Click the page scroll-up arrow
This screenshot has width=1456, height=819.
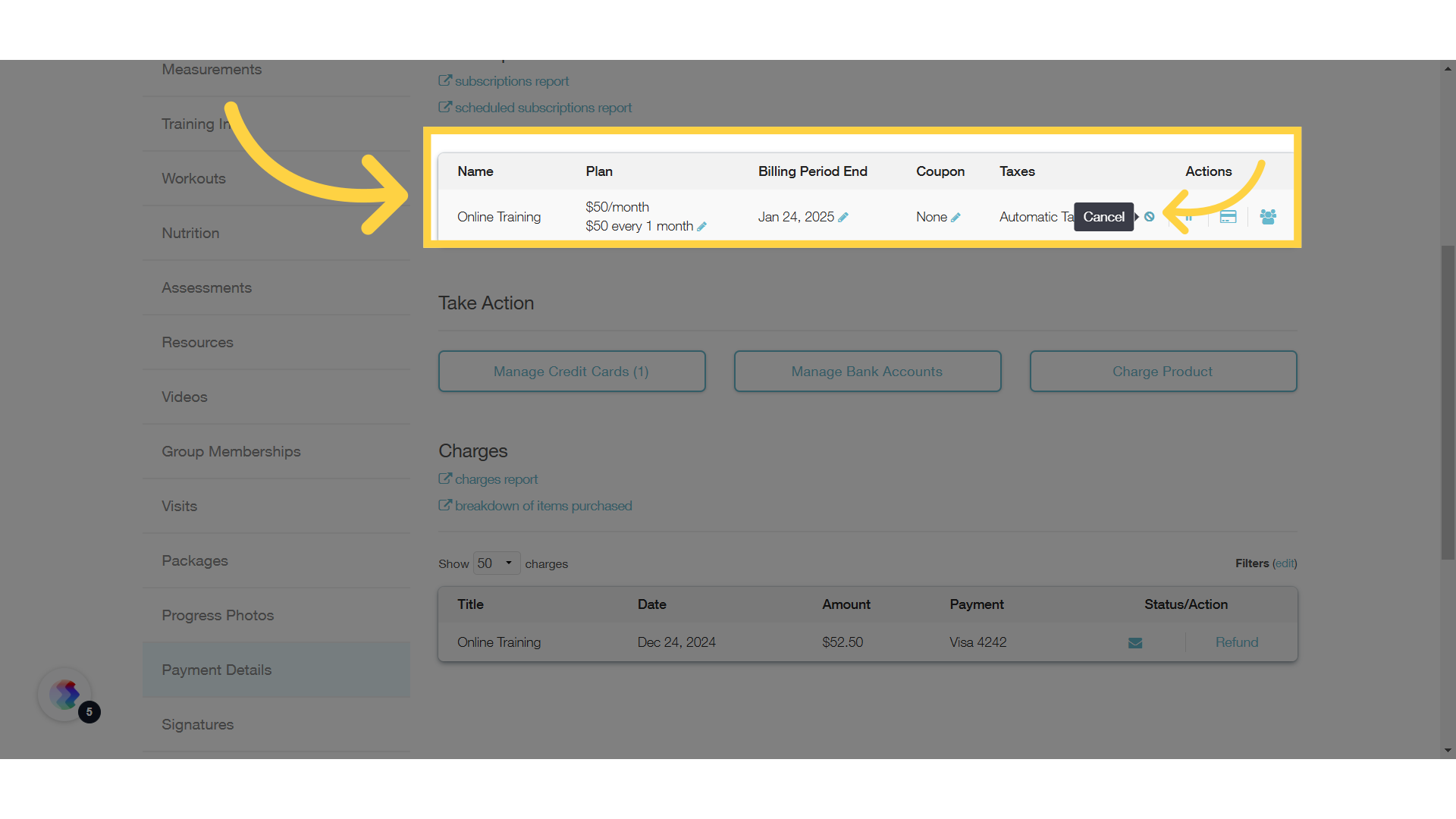(1448, 68)
